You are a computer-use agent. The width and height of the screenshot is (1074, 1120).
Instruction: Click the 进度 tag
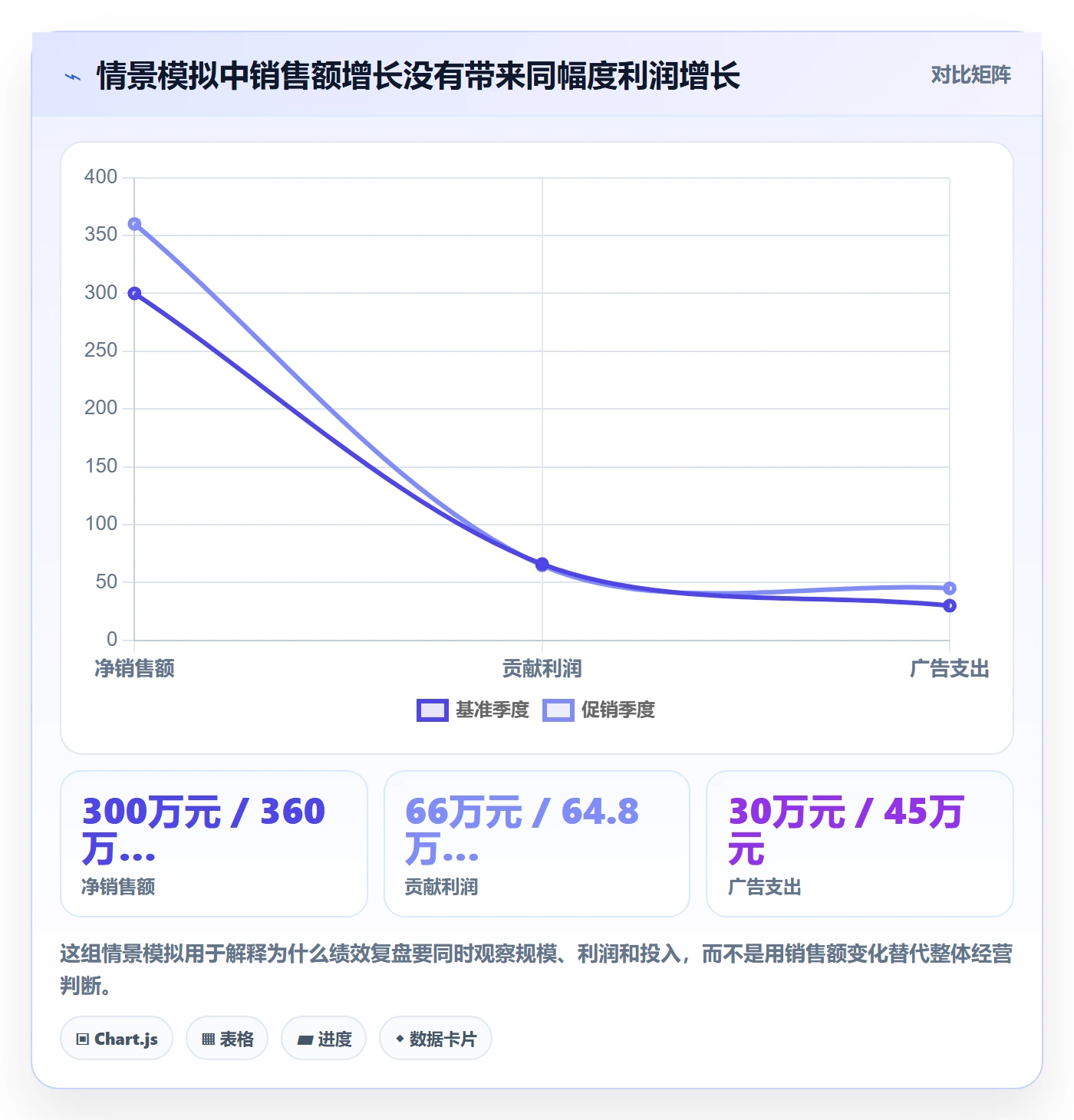coord(324,1039)
